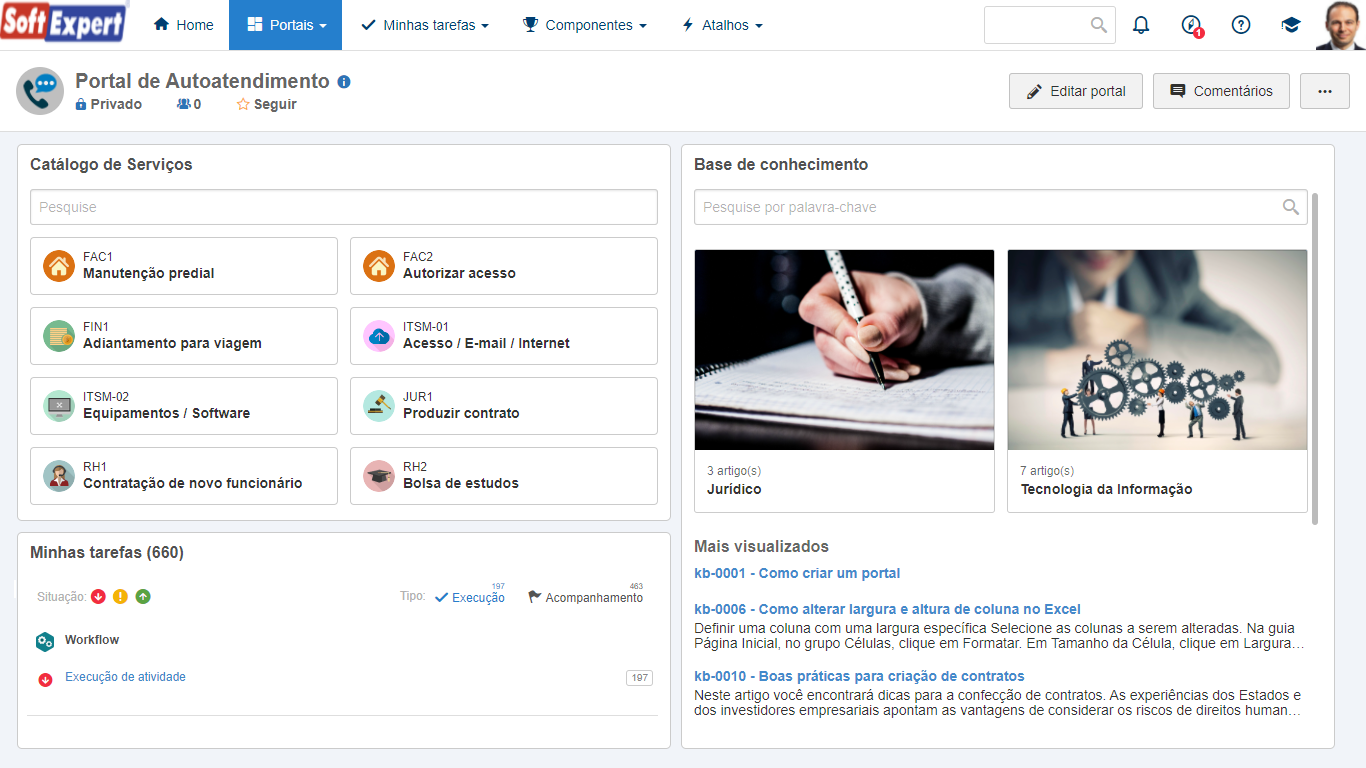Open article kb-0001 Como criar um portal
Image resolution: width=1366 pixels, height=768 pixels.
[x=797, y=573]
